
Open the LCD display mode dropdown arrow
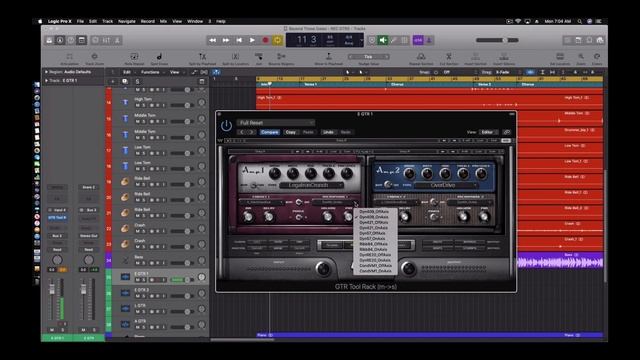point(361,40)
